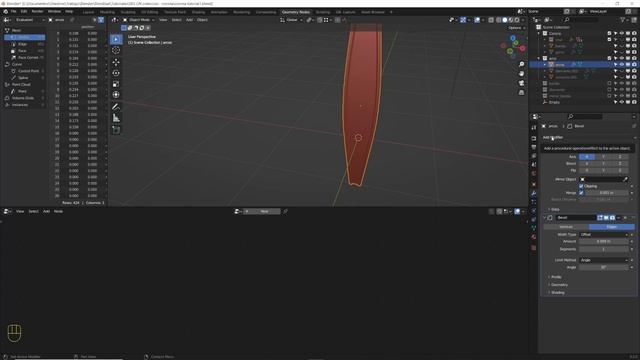
Task: Select the Move tool in viewport toolbar
Action: tap(116, 62)
